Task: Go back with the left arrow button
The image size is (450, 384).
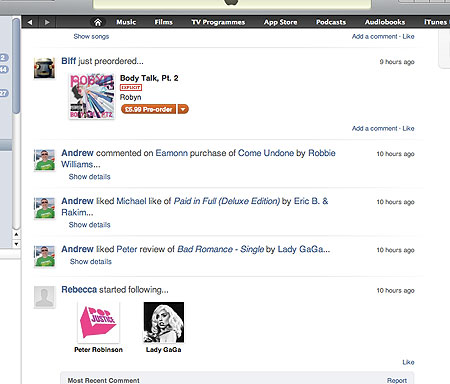Action: click(30, 22)
